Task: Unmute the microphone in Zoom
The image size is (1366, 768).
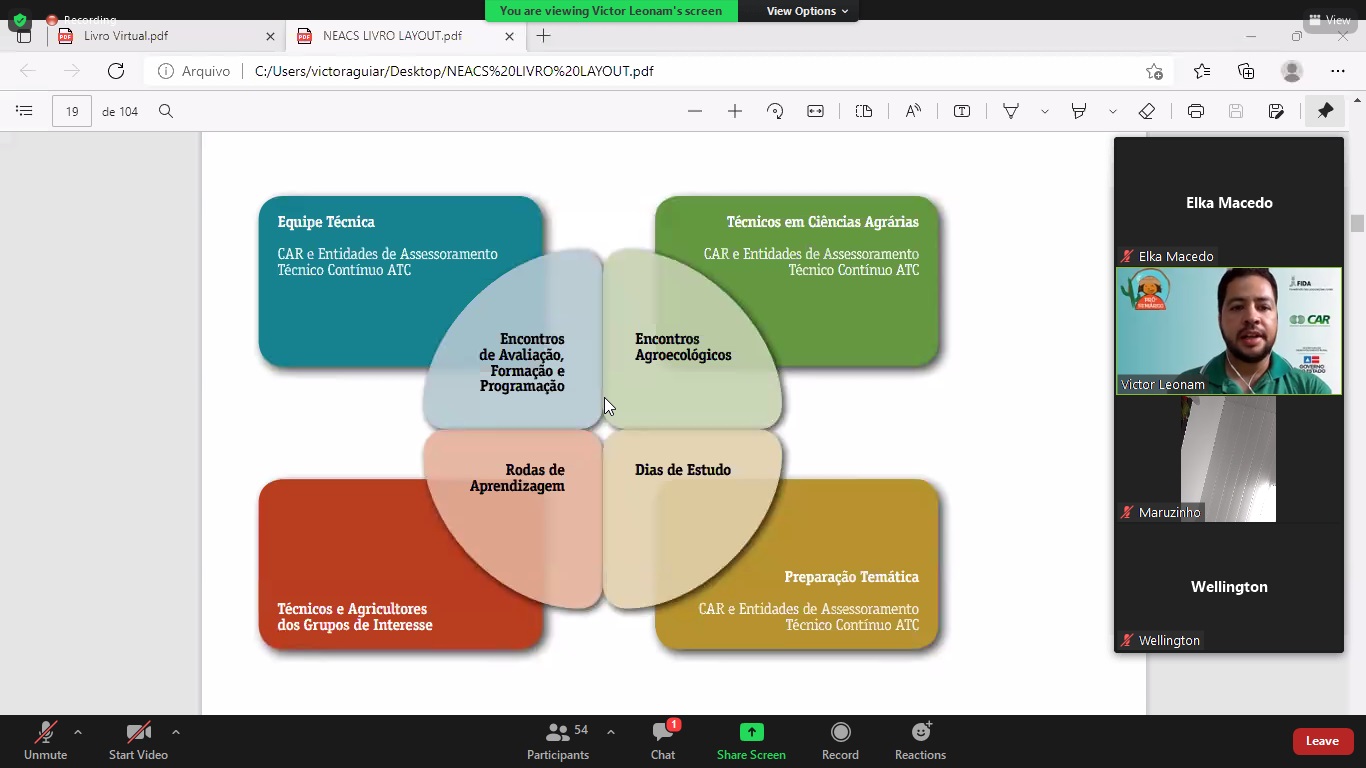Action: 45,741
